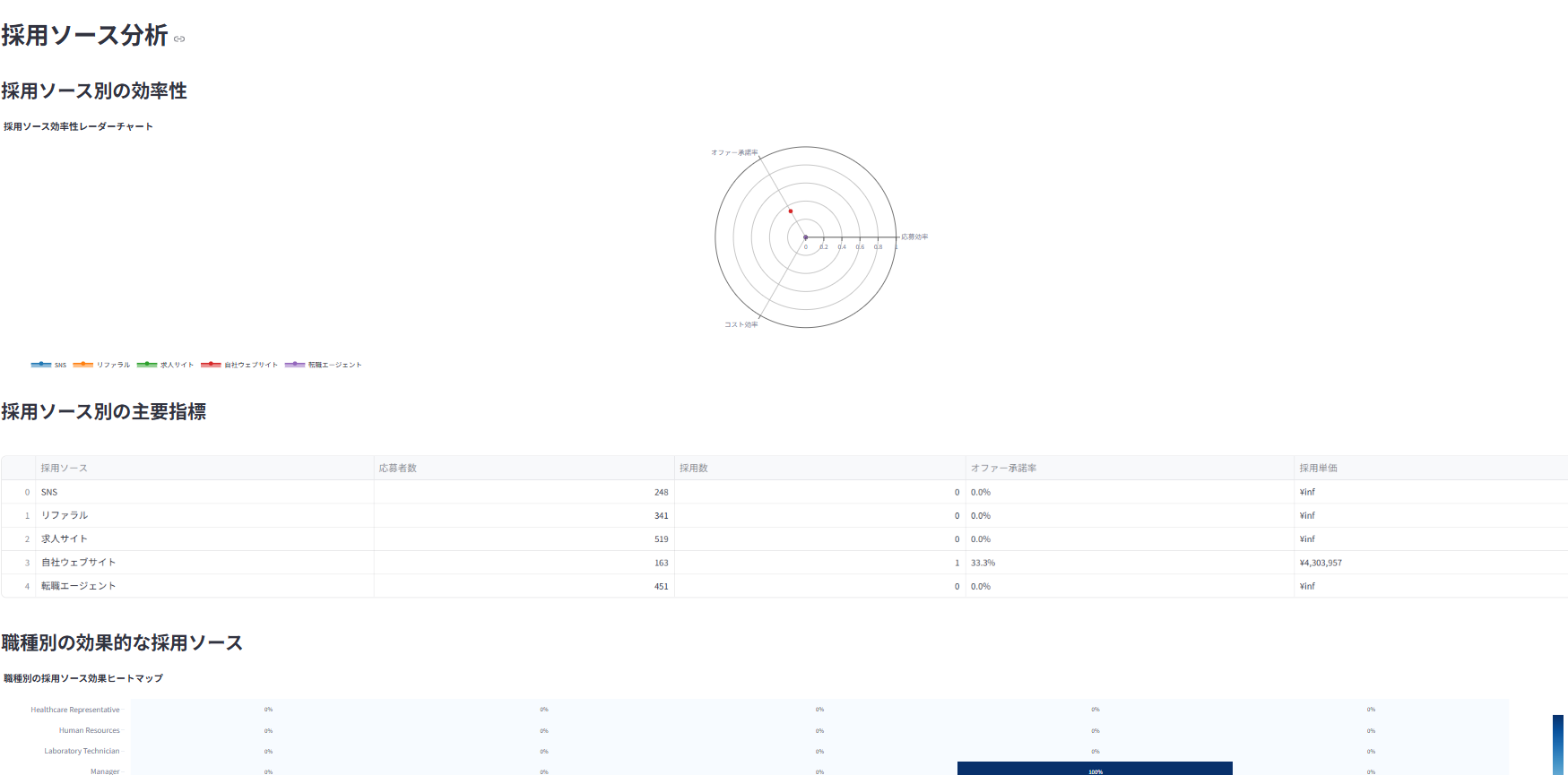Viewport: 1568px width, 775px height.
Task: Click the 341 applicants cell
Action: [524, 515]
